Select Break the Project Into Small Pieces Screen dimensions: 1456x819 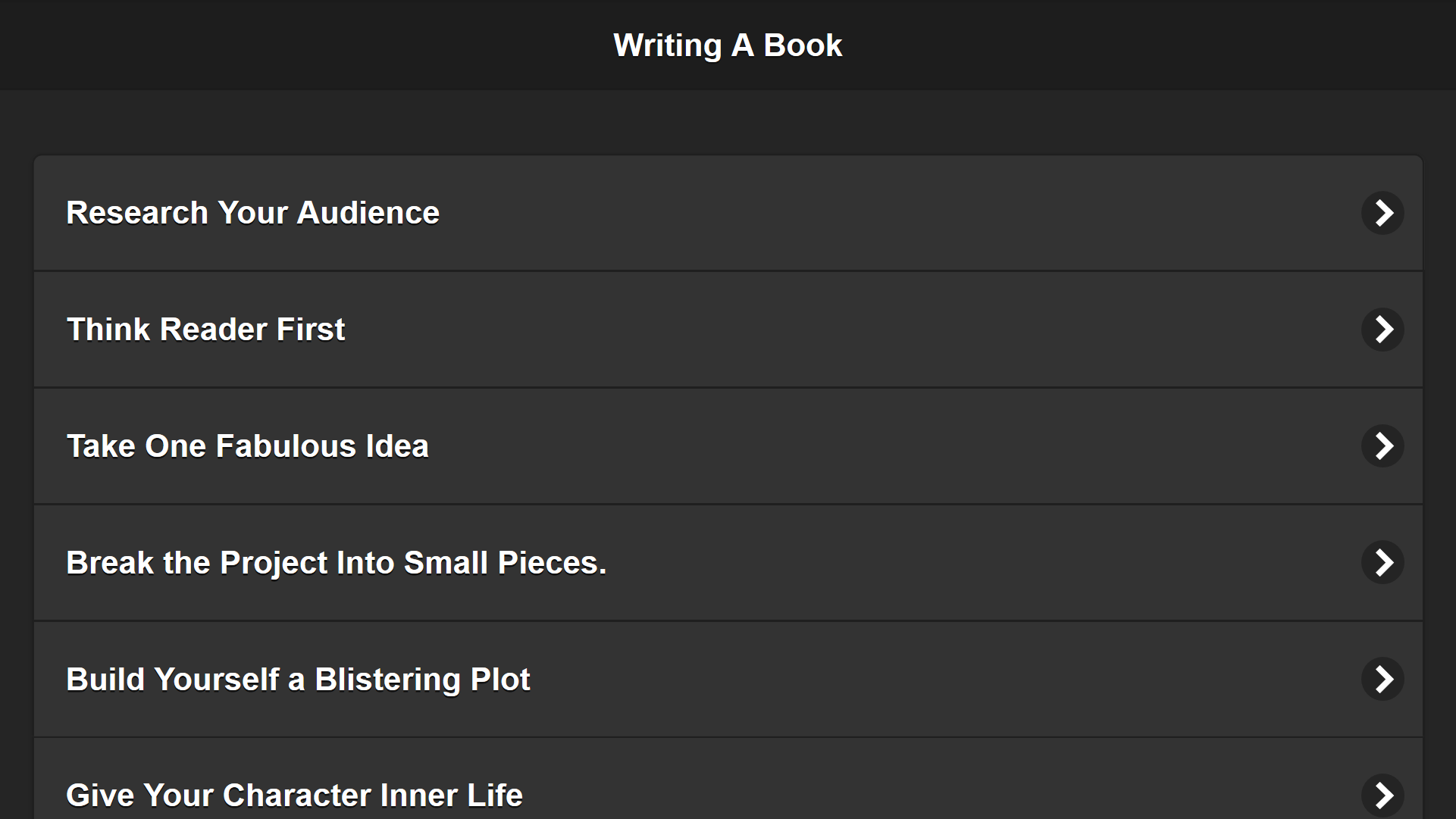click(728, 563)
